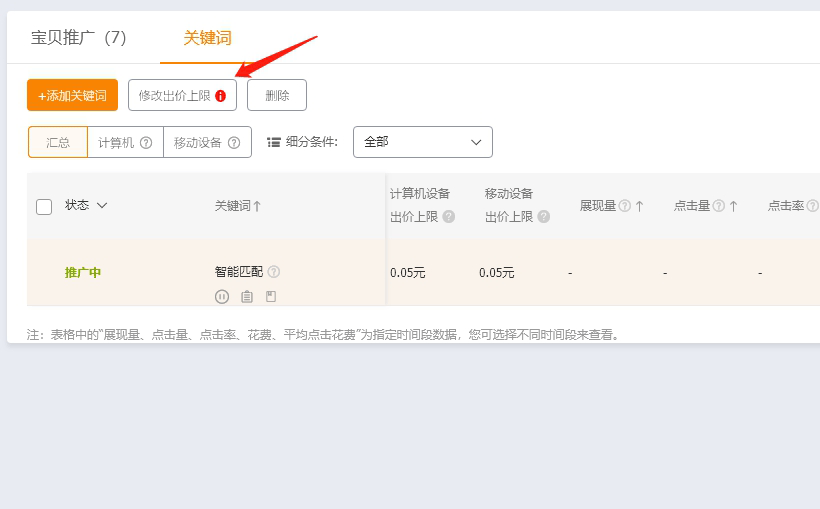
Task: Select the 汇总 view segment
Action: click(x=58, y=142)
